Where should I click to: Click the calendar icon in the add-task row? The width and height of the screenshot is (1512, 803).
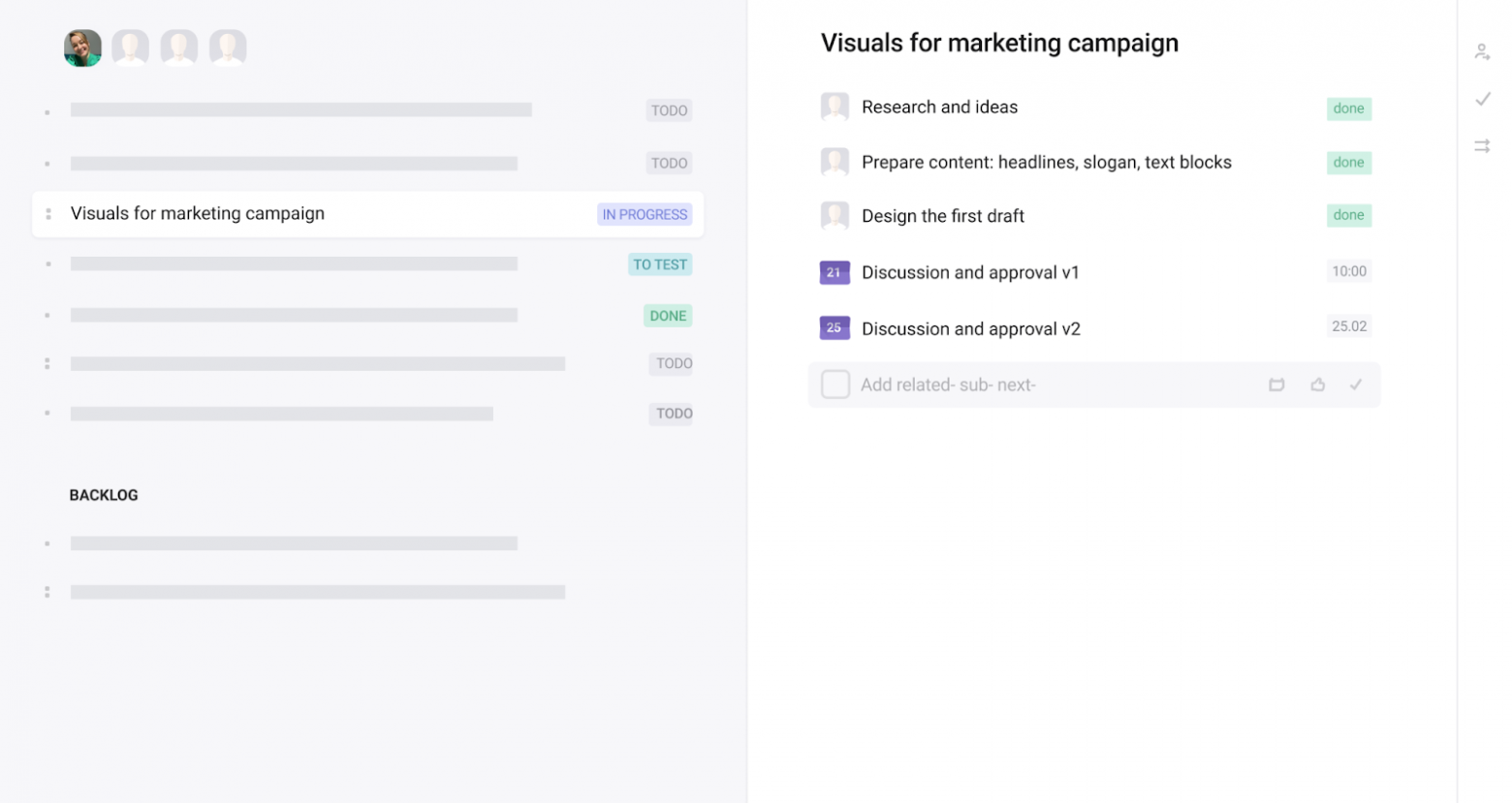click(1276, 386)
